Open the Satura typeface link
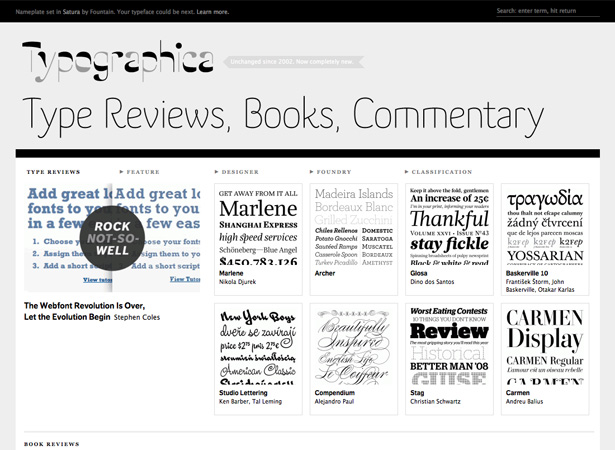This screenshot has width=615, height=450. (x=71, y=12)
